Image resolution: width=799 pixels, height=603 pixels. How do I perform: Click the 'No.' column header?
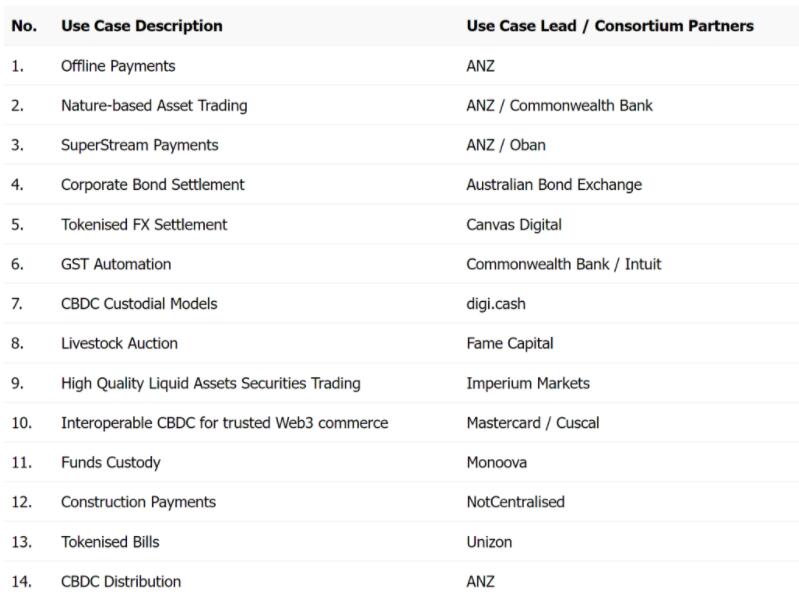click(24, 26)
